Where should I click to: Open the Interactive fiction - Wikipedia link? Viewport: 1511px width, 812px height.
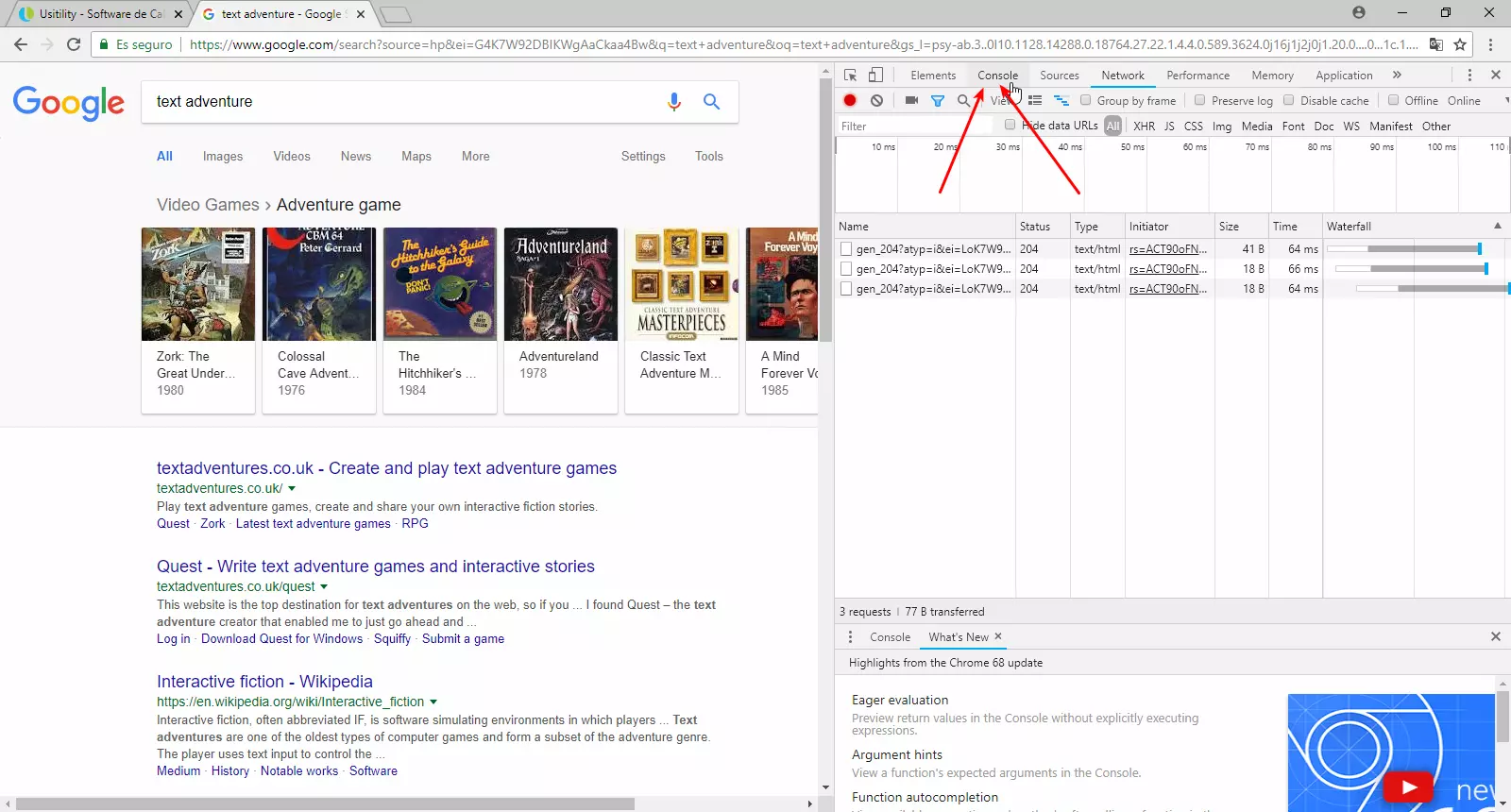click(264, 682)
